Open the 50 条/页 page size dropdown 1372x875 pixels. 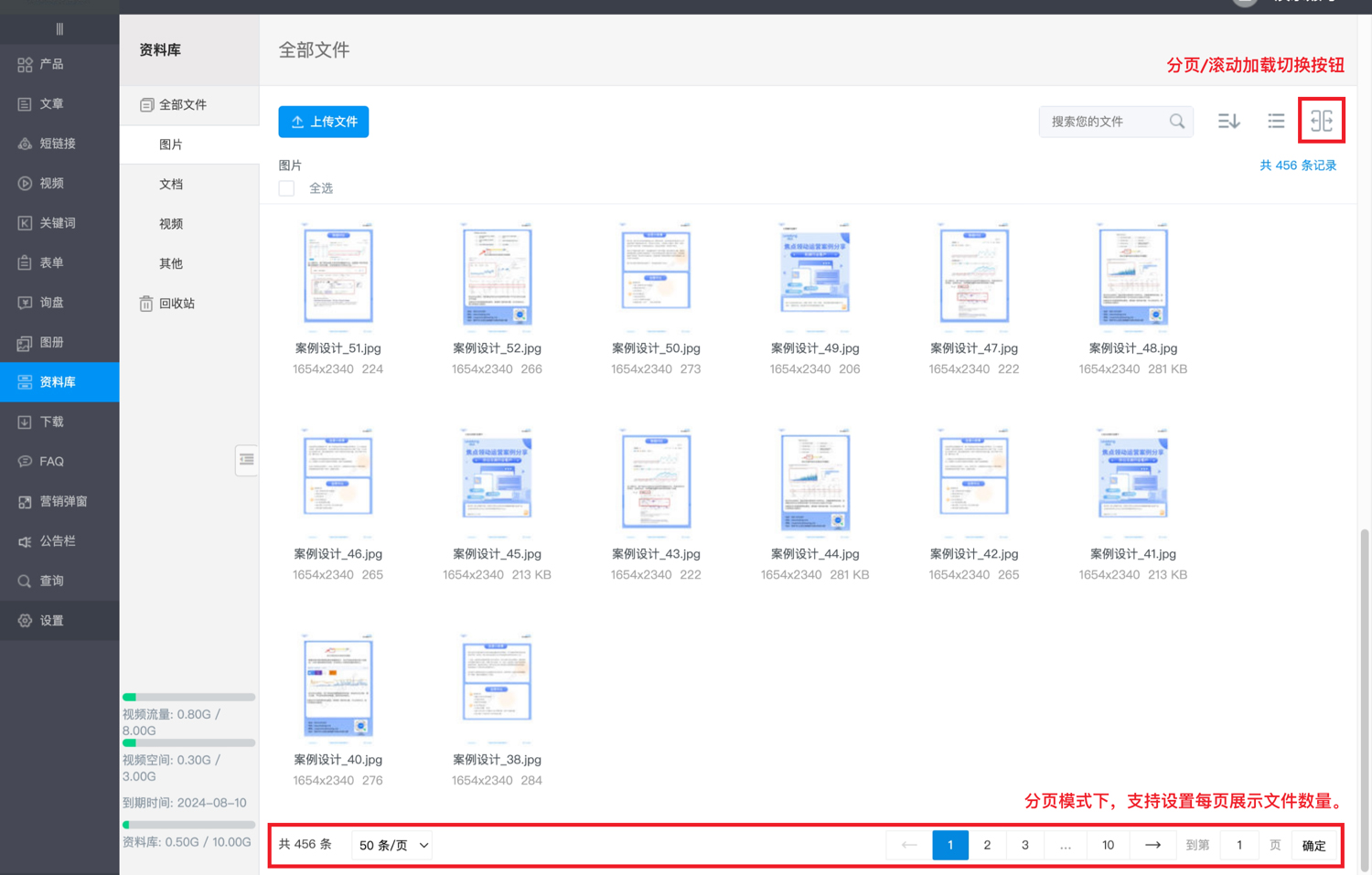pyautogui.click(x=393, y=845)
